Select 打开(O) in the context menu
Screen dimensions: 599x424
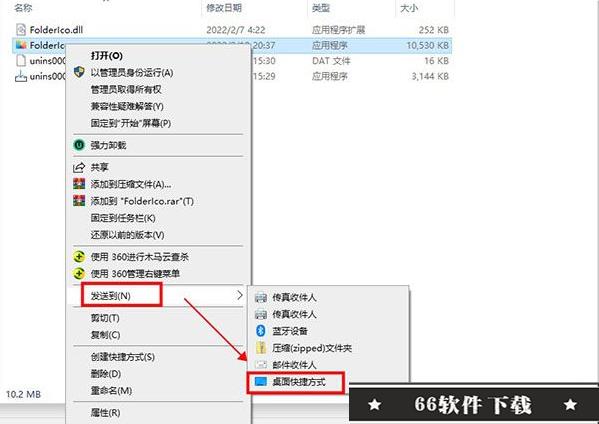[x=107, y=56]
